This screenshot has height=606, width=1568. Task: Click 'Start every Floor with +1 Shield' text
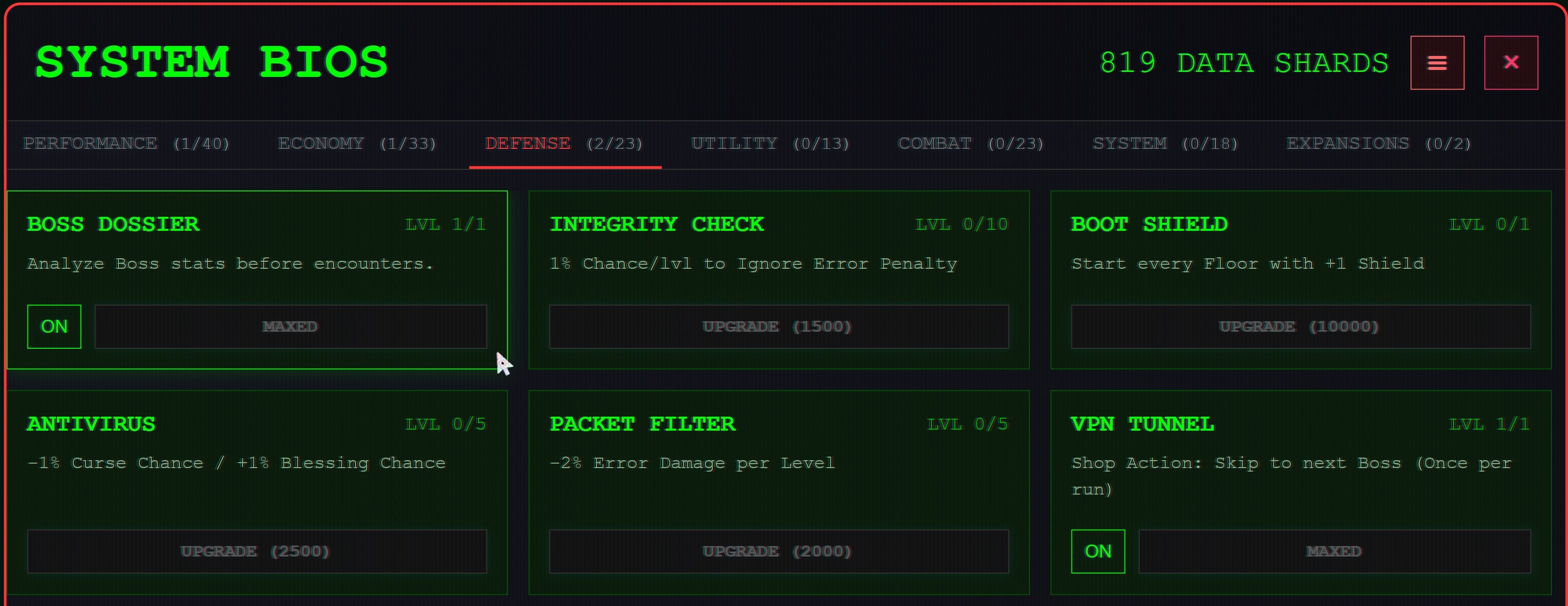coord(1248,263)
